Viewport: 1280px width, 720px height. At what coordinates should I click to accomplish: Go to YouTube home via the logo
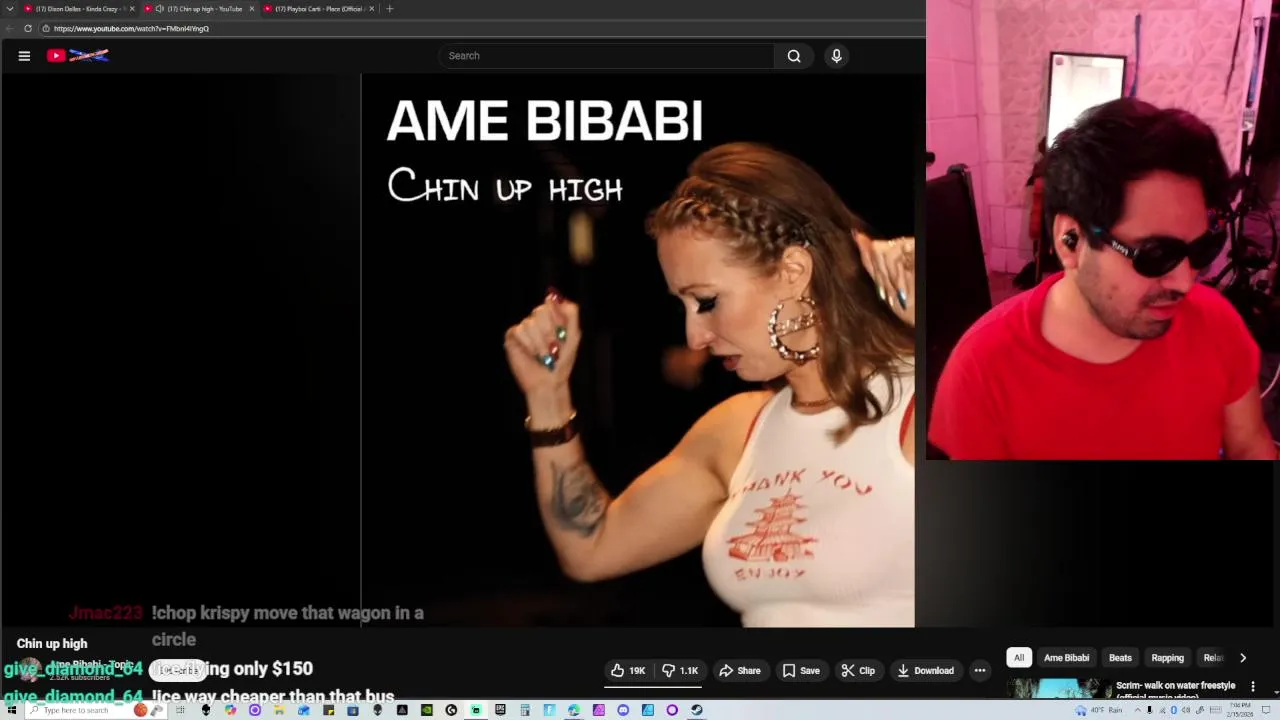[78, 56]
